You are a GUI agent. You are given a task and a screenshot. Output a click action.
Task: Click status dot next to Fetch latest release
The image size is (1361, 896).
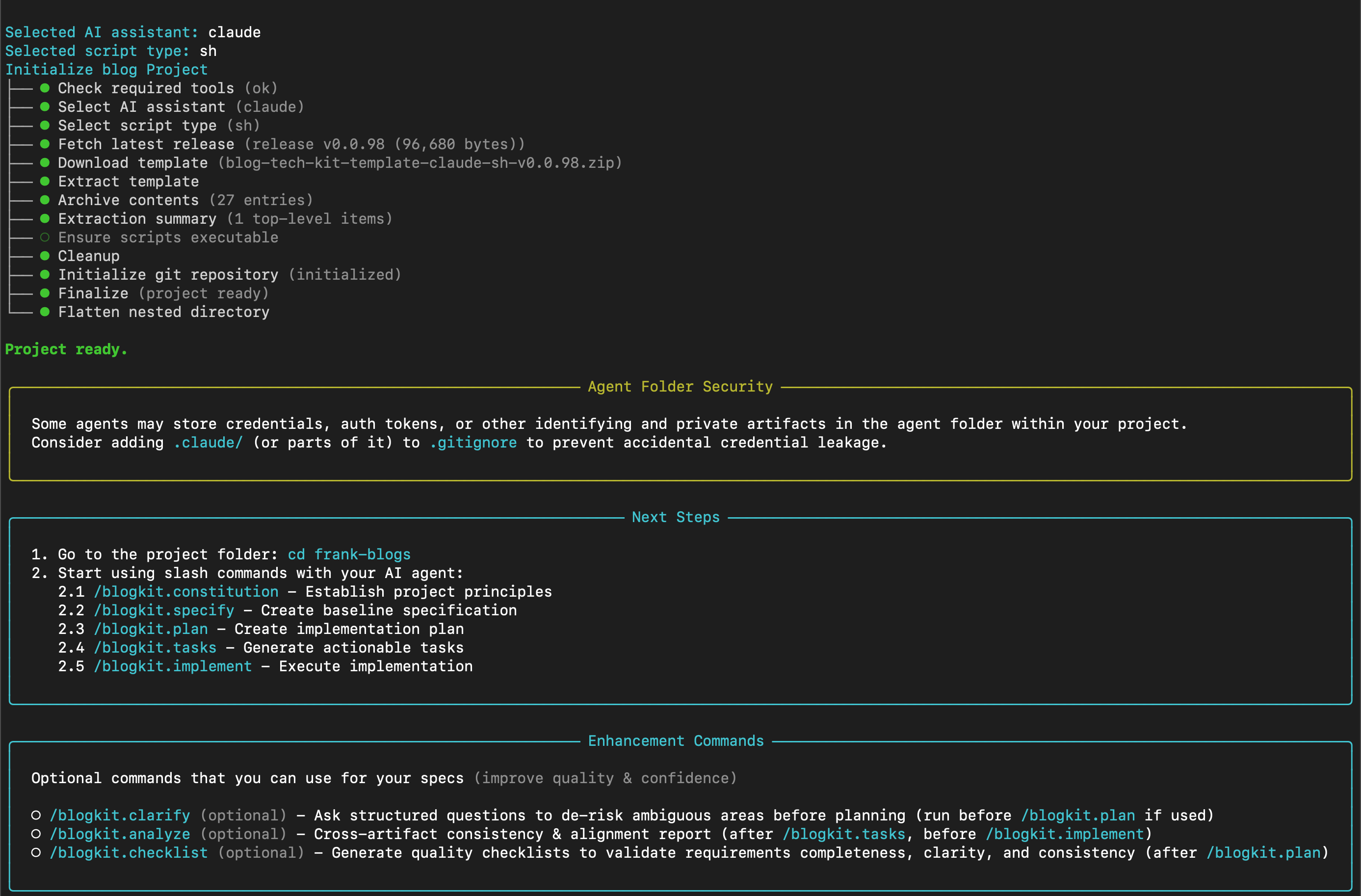[45, 144]
